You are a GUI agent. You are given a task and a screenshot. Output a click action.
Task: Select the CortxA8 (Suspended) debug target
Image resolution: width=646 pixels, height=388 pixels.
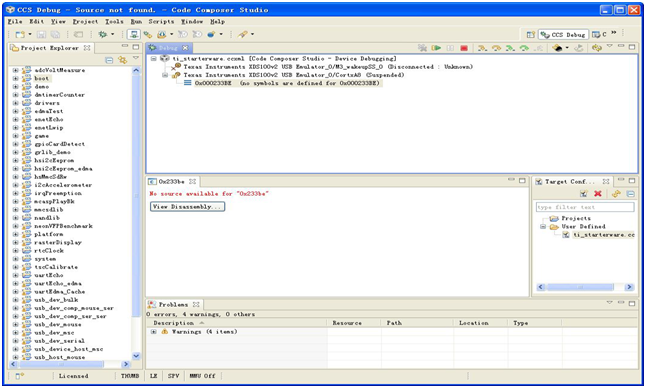[294, 75]
